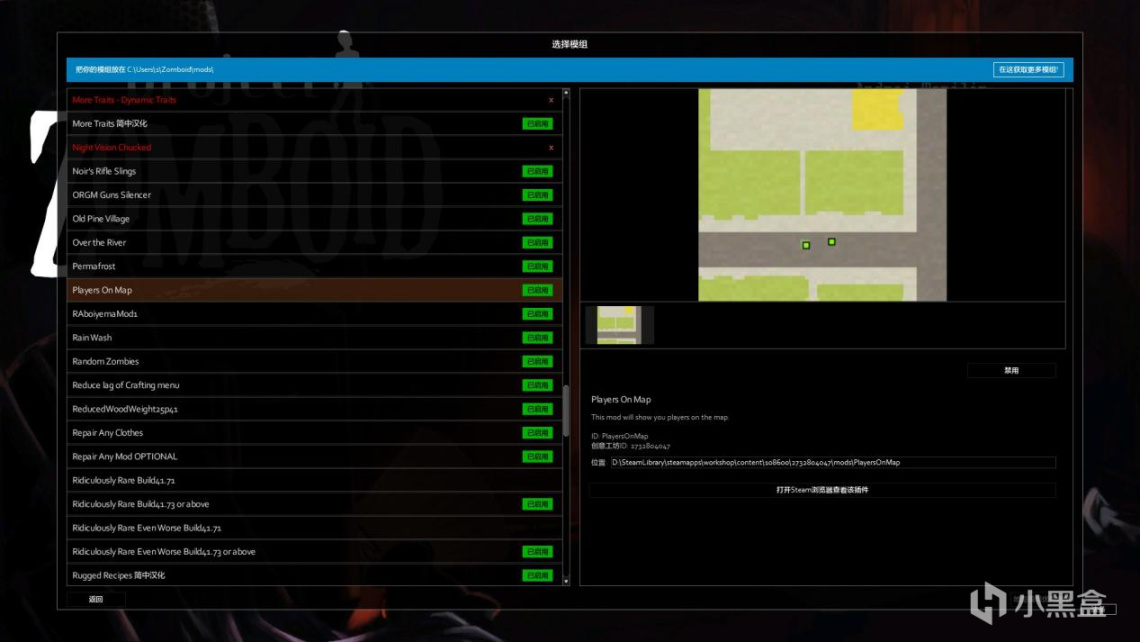Select RAboiyemaMod1 in the list
The width and height of the screenshot is (1140, 642).
point(314,314)
